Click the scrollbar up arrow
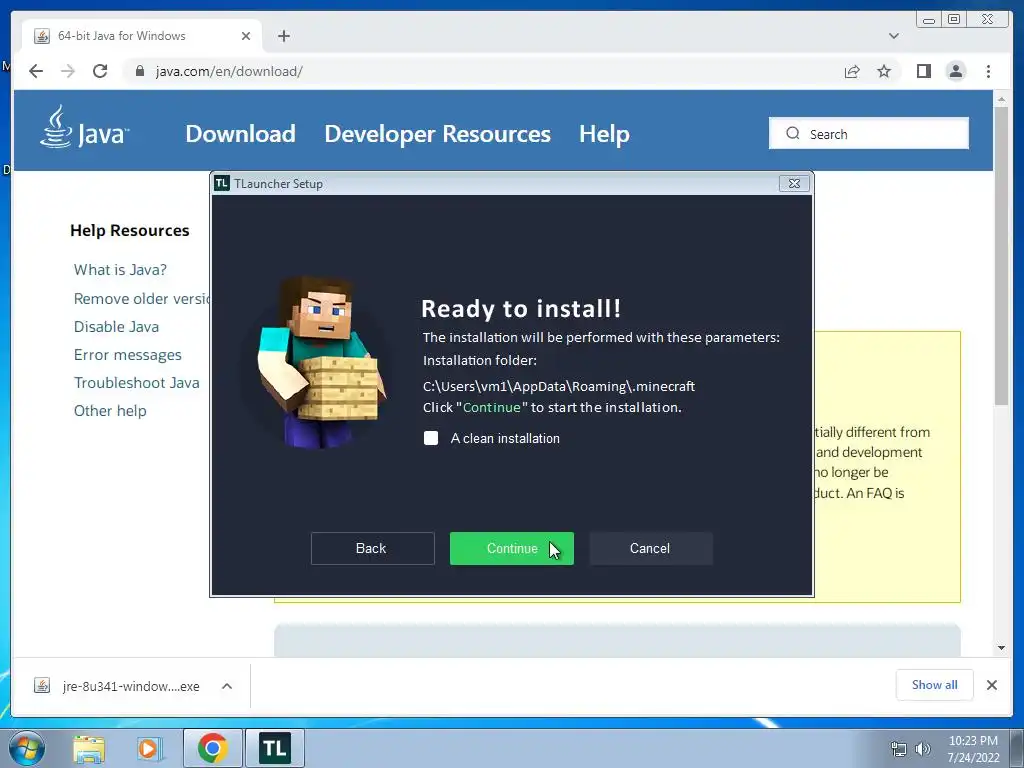The image size is (1024, 768). (x=1001, y=99)
